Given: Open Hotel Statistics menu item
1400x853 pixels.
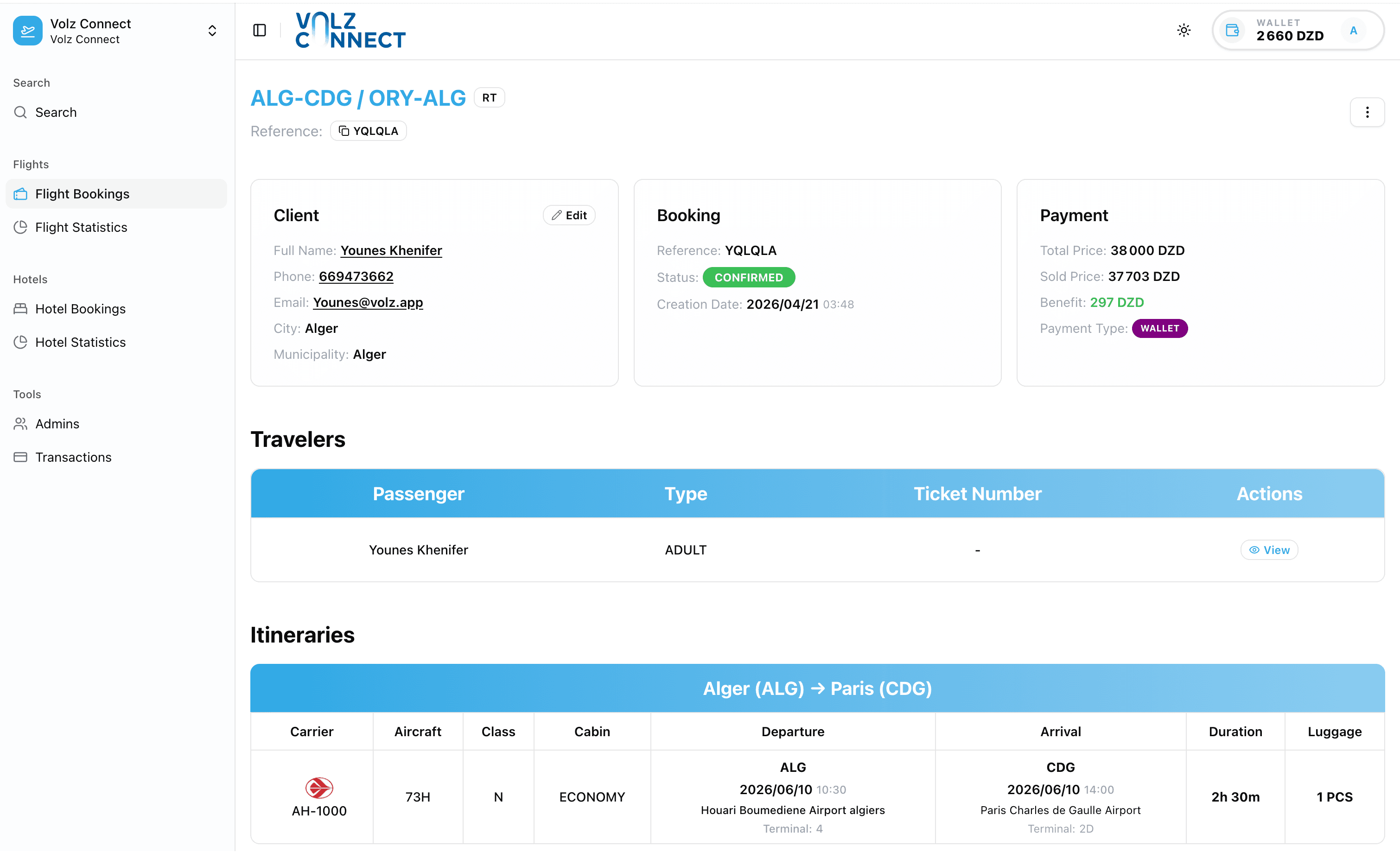Looking at the screenshot, I should point(116,342).
